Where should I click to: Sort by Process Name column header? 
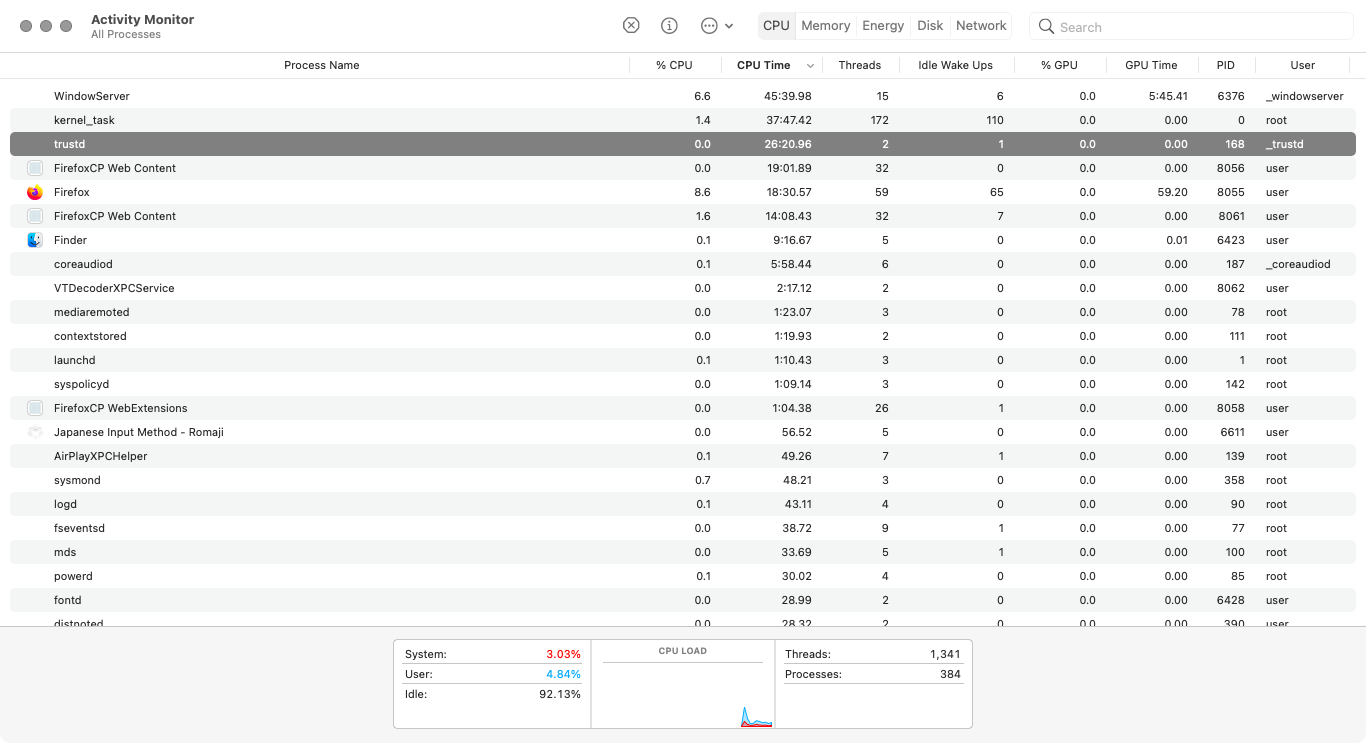click(x=321, y=65)
